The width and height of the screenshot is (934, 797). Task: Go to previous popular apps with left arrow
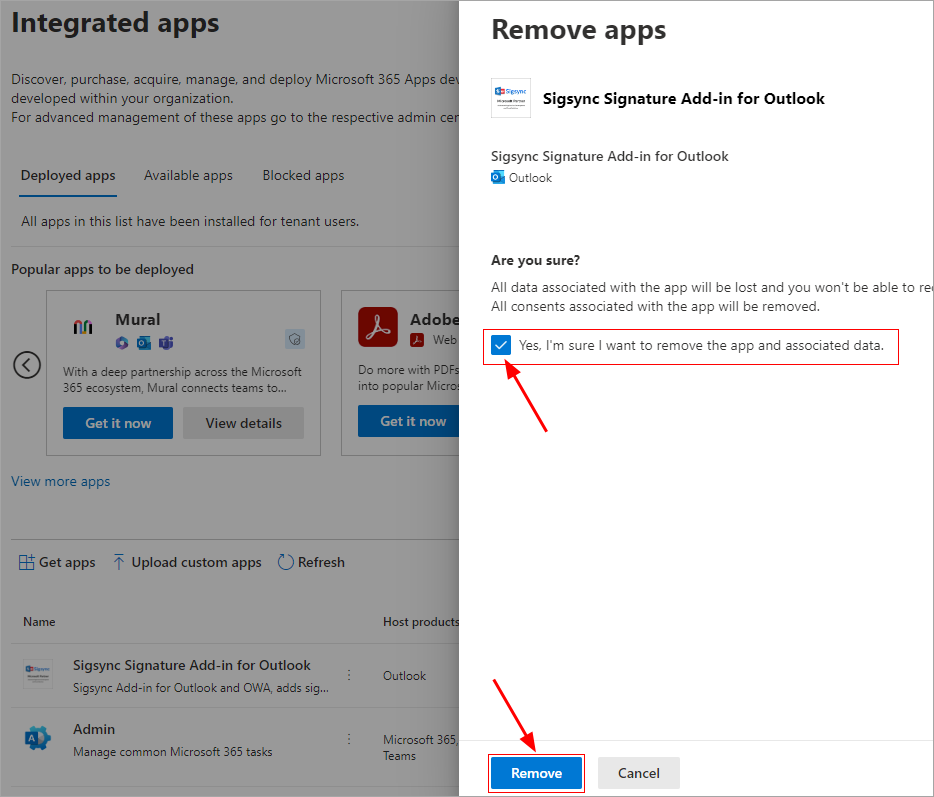[27, 365]
